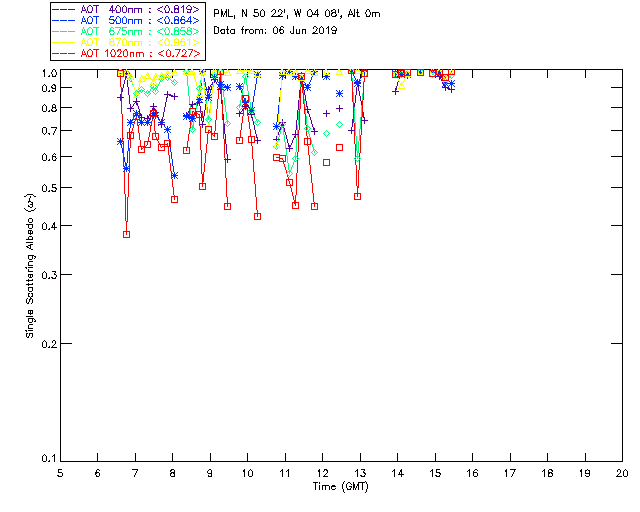The image size is (640, 512).
Task: Click the y-axis tick label 1.0
Action: click(45, 73)
